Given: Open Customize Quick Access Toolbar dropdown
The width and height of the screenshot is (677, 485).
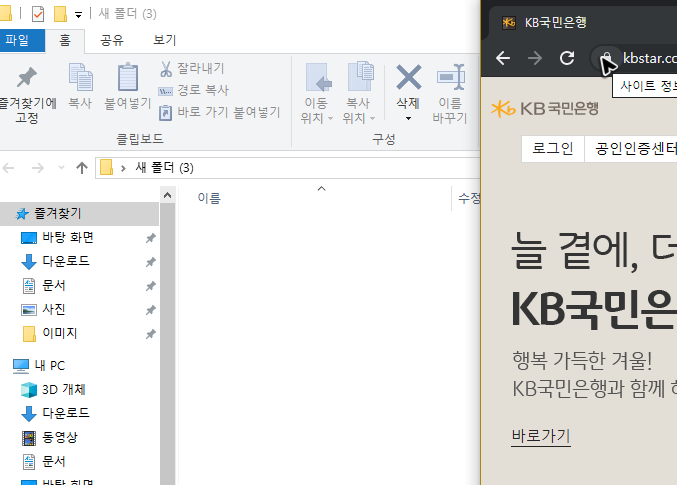Looking at the screenshot, I should point(78,15).
